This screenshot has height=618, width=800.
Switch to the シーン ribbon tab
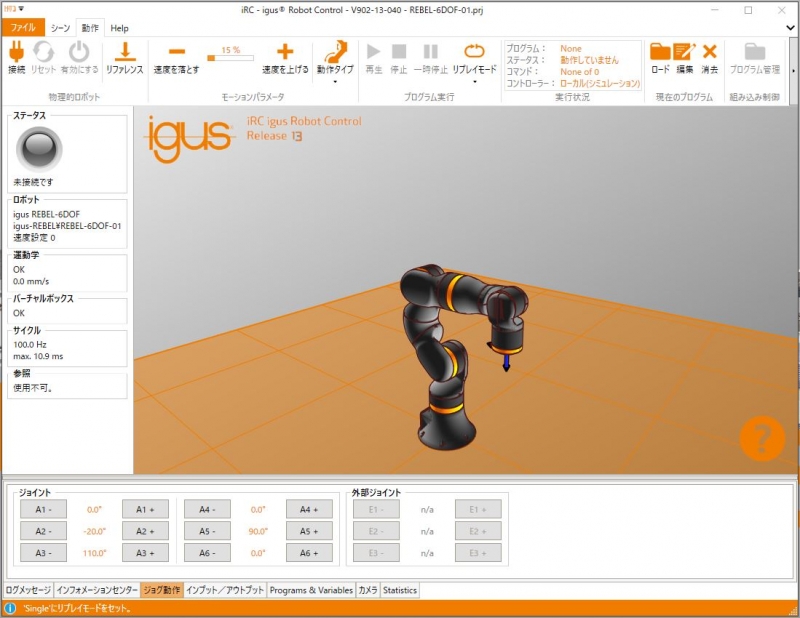click(x=60, y=28)
